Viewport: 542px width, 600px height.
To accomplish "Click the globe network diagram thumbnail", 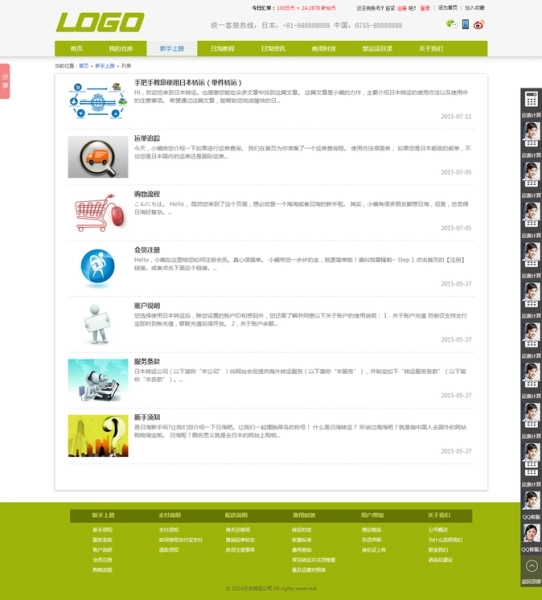I will click(x=98, y=101).
